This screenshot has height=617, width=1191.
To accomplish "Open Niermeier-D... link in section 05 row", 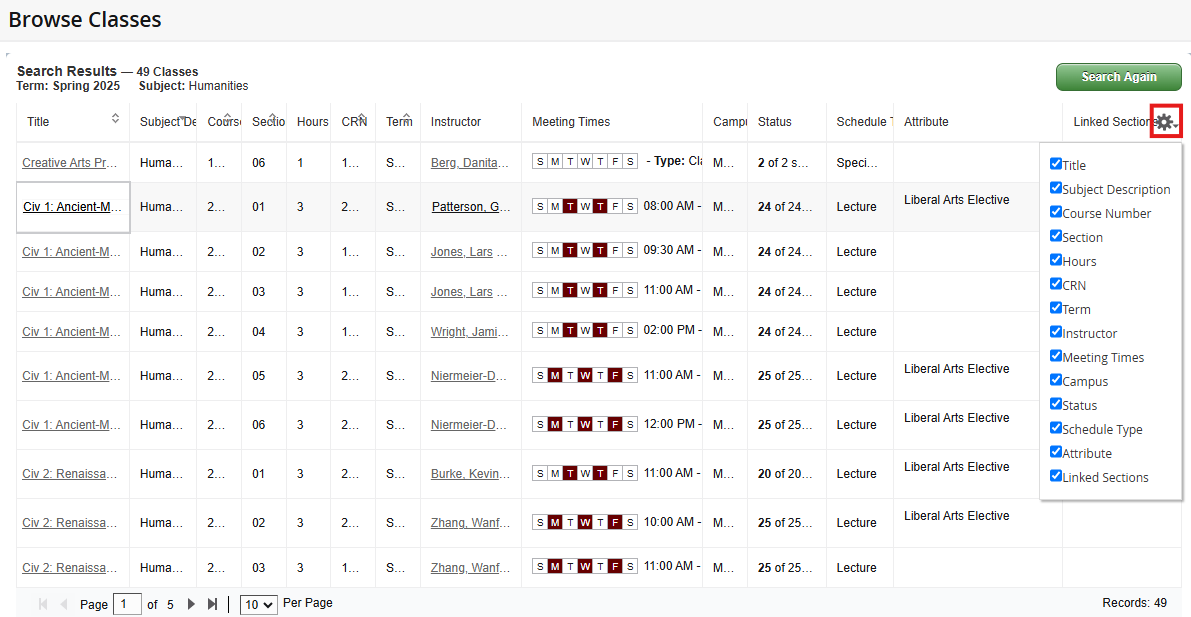I will [469, 376].
